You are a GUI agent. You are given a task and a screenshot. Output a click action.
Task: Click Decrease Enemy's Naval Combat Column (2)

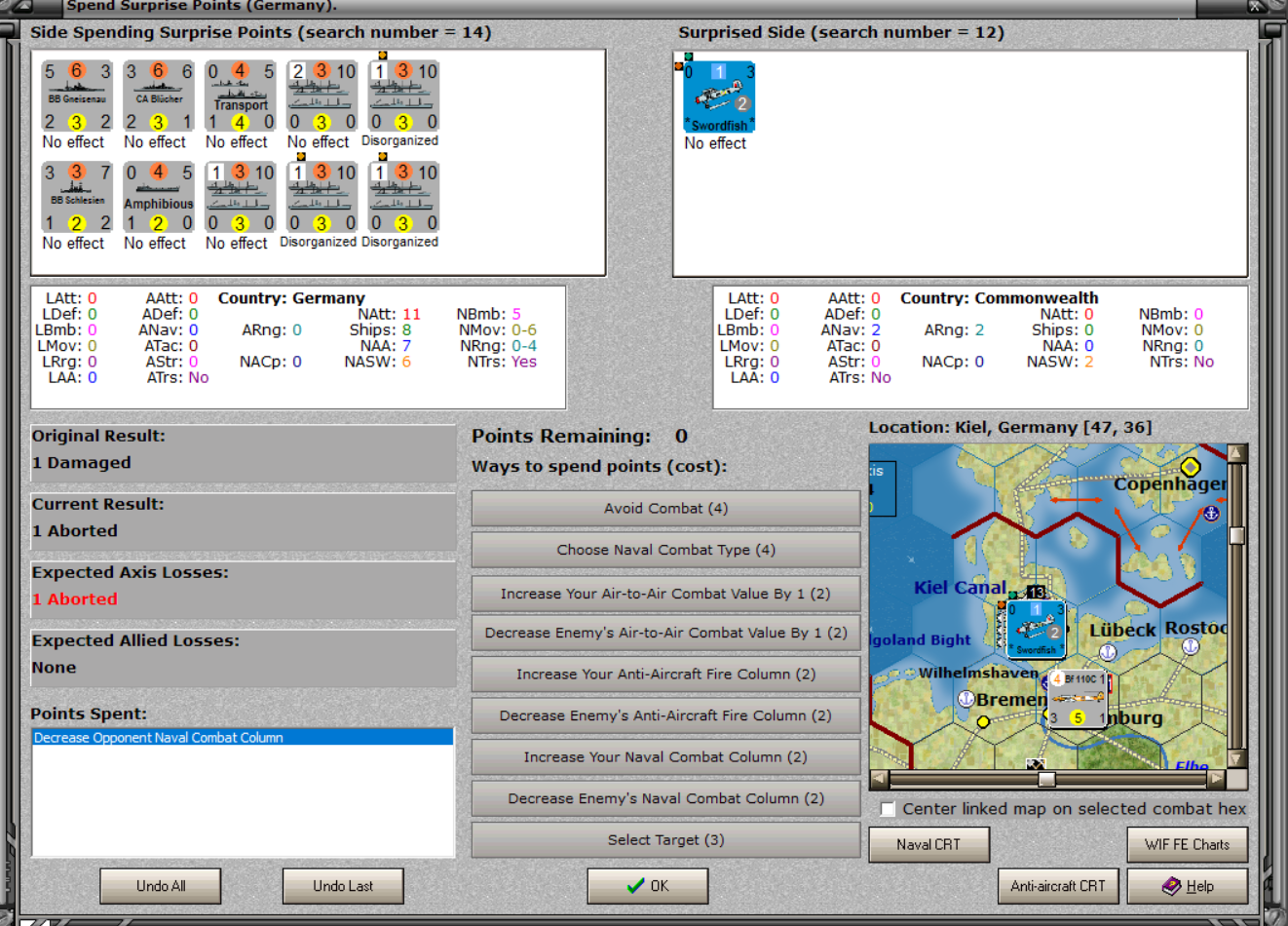(665, 798)
